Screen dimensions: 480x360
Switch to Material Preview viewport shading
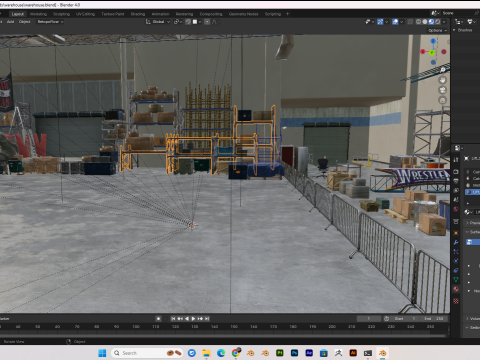point(431,22)
